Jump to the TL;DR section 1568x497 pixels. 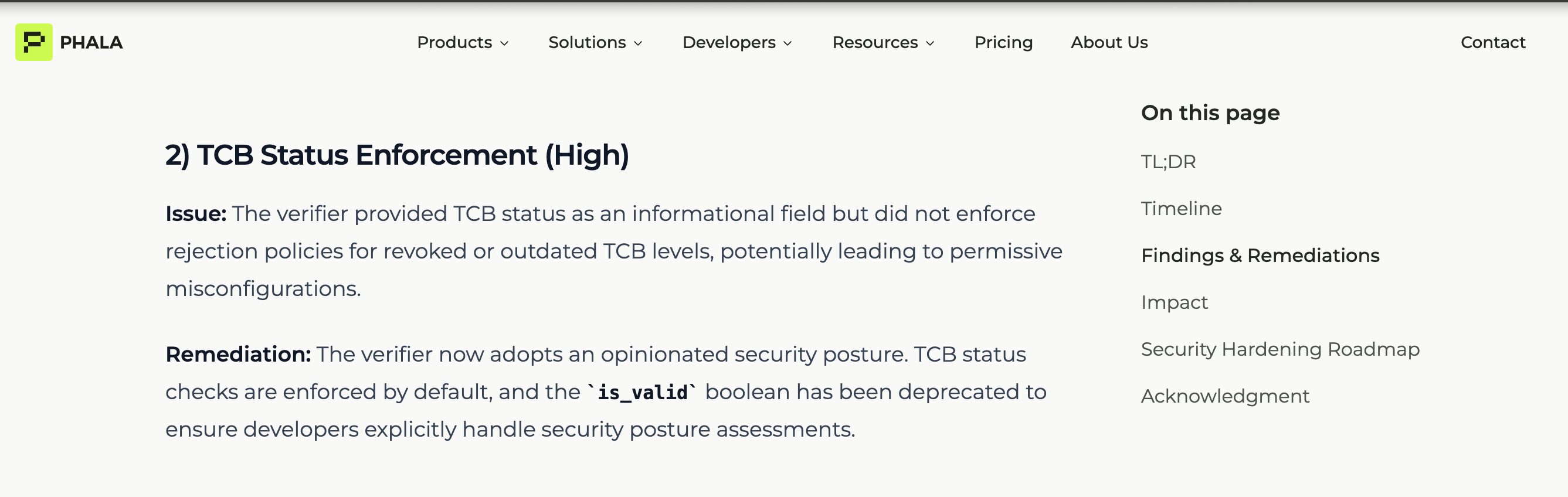[1167, 162]
